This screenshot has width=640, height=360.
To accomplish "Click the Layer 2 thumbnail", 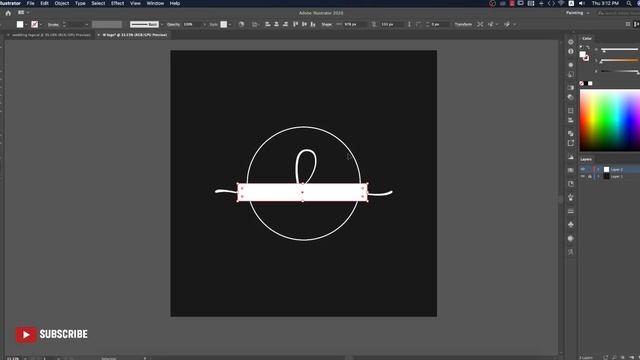I will point(606,169).
